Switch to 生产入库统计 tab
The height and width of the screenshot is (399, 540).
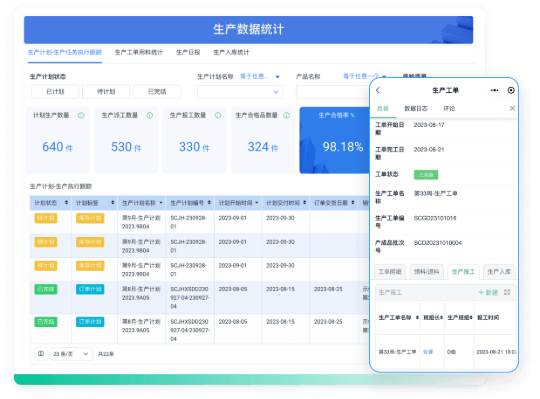click(231, 52)
